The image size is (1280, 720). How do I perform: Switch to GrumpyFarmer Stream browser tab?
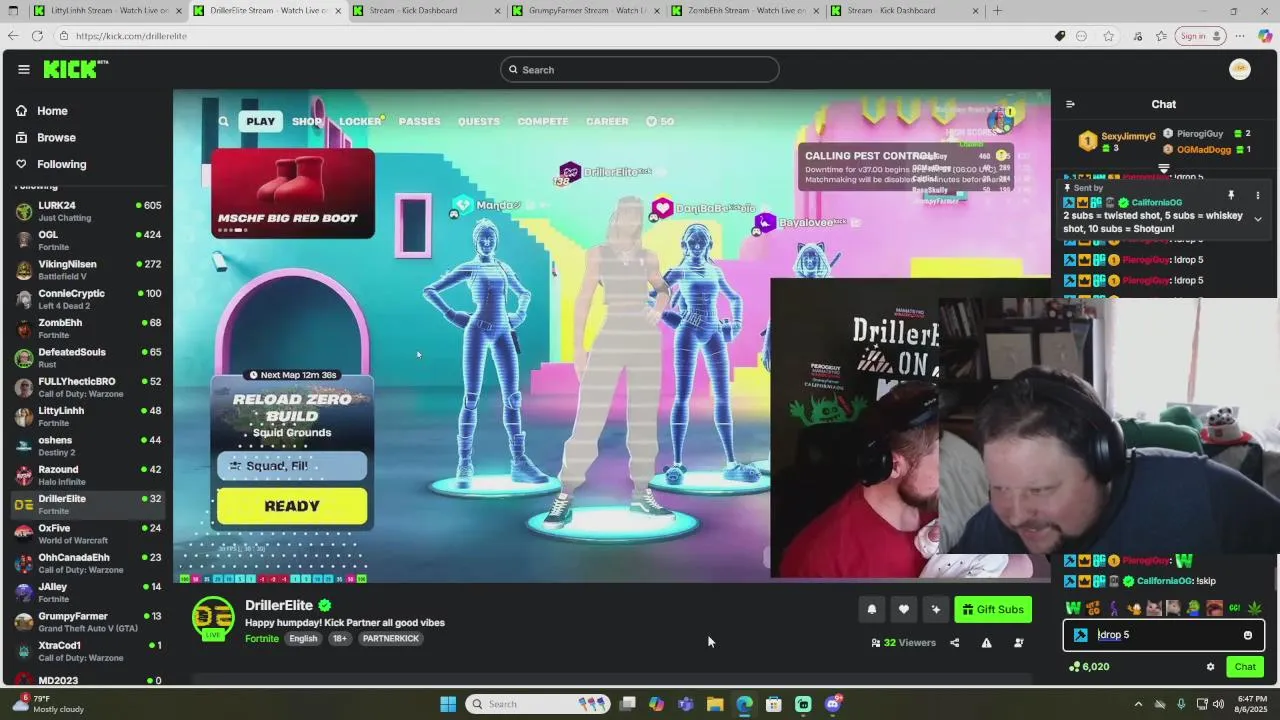(x=585, y=11)
